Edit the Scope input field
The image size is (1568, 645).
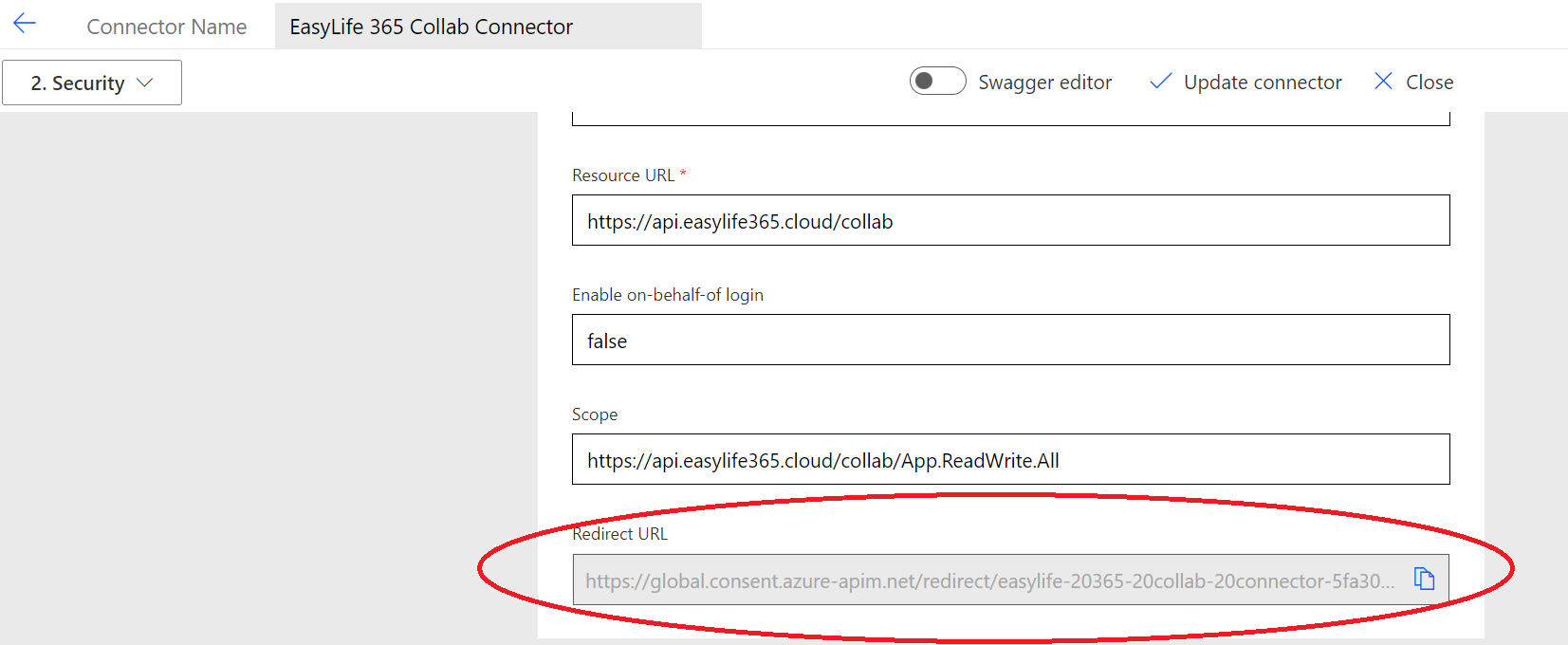coord(1010,459)
